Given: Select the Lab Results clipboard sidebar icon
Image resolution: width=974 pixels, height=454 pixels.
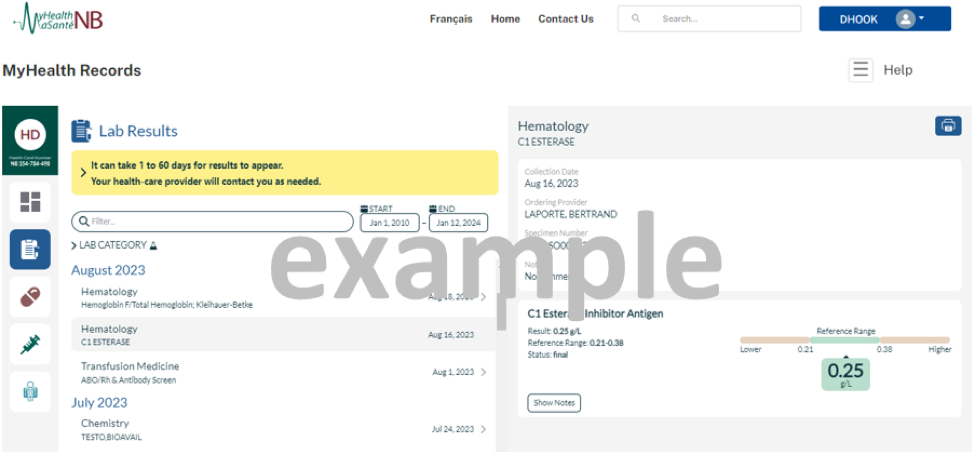Looking at the screenshot, I should [30, 250].
